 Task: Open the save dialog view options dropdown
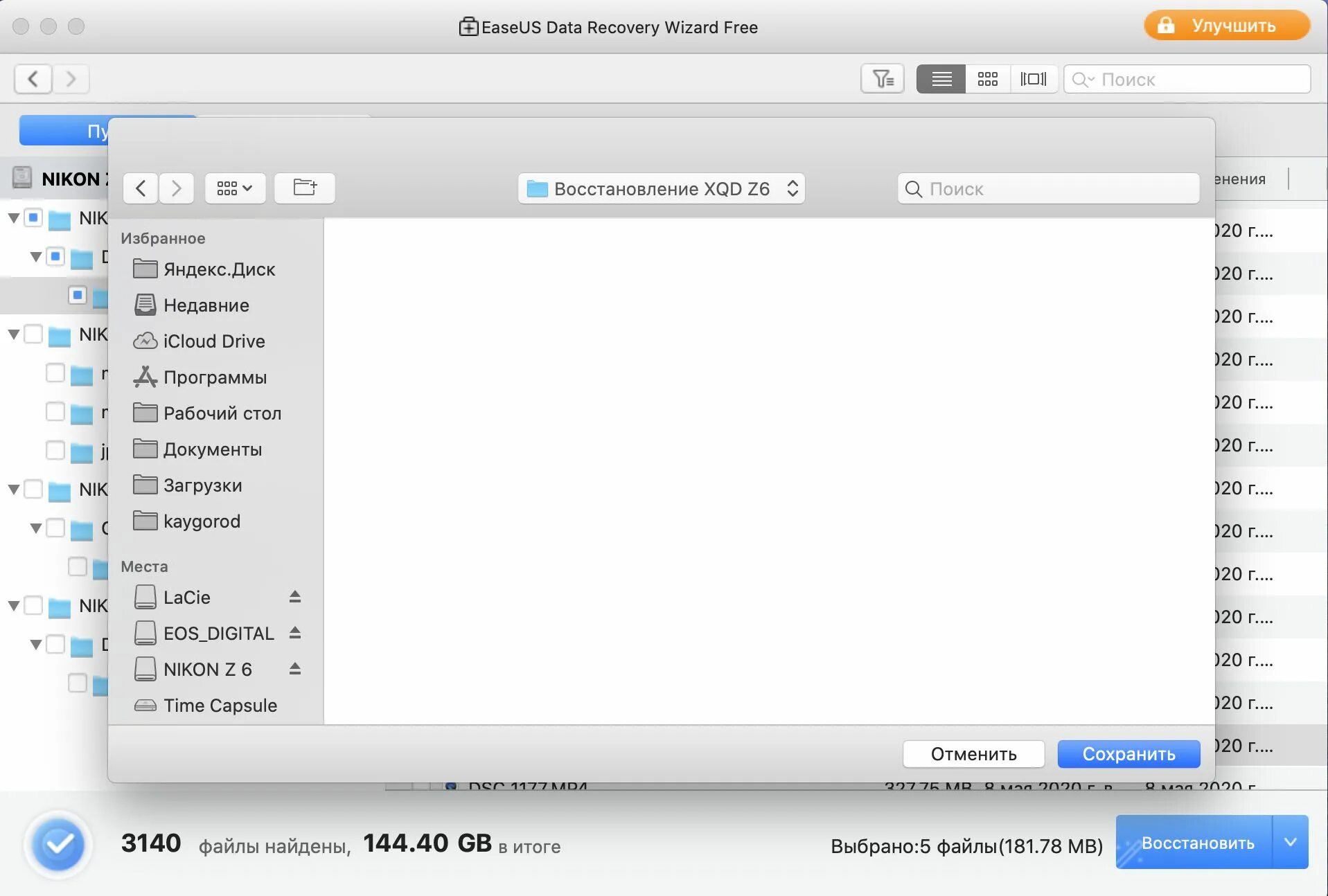(x=235, y=188)
